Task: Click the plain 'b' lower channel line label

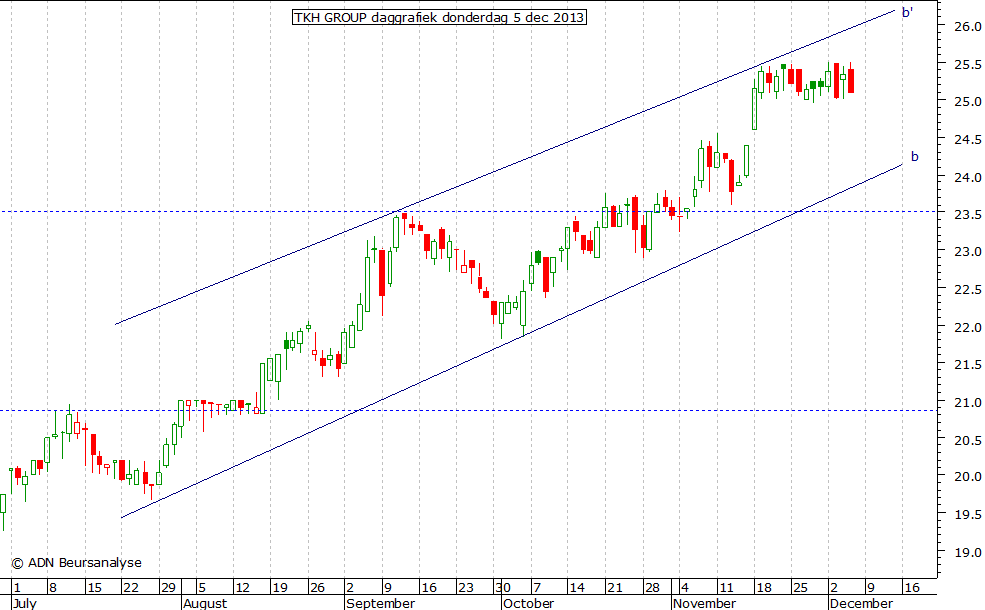Action: coord(915,156)
